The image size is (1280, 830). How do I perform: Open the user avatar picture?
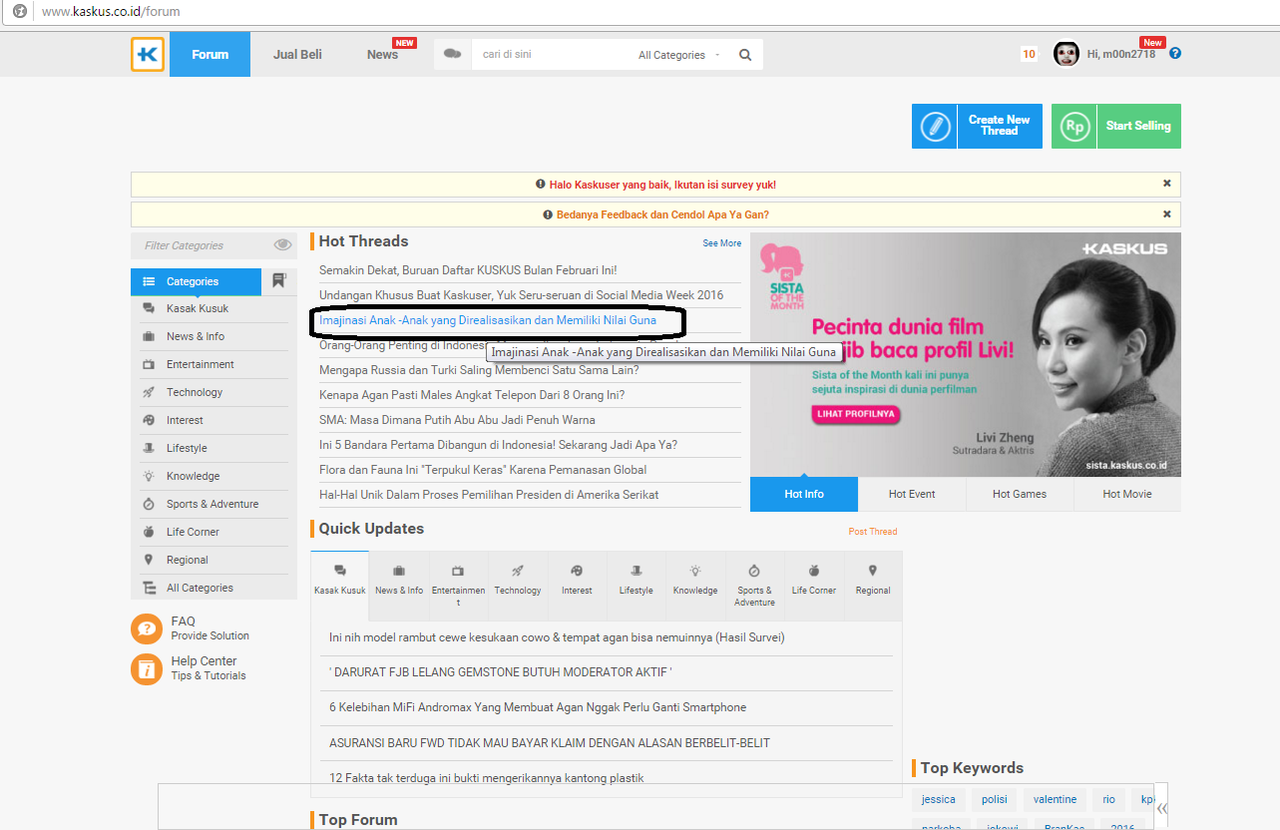[x=1066, y=54]
